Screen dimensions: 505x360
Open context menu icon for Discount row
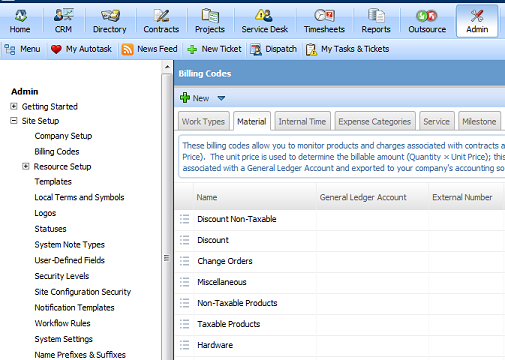click(x=185, y=240)
